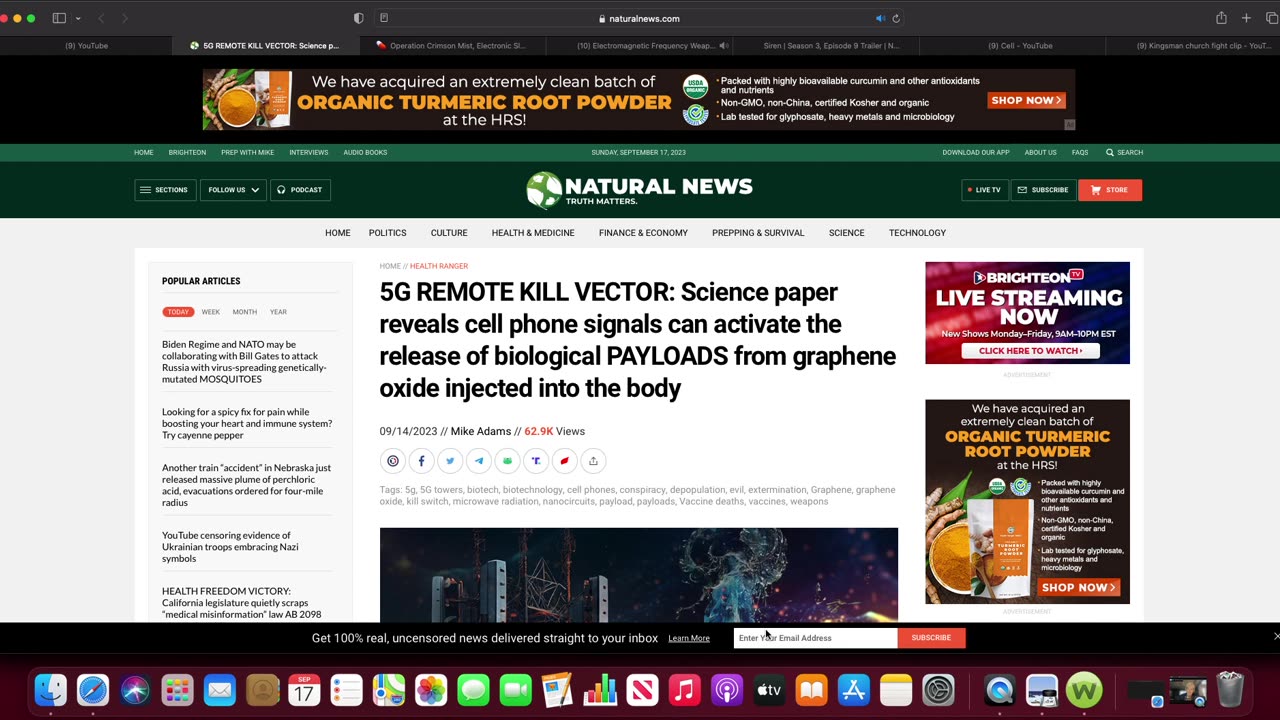The height and width of the screenshot is (720, 1280).
Task: Open Safari Share button in toolbar
Action: point(1221,18)
